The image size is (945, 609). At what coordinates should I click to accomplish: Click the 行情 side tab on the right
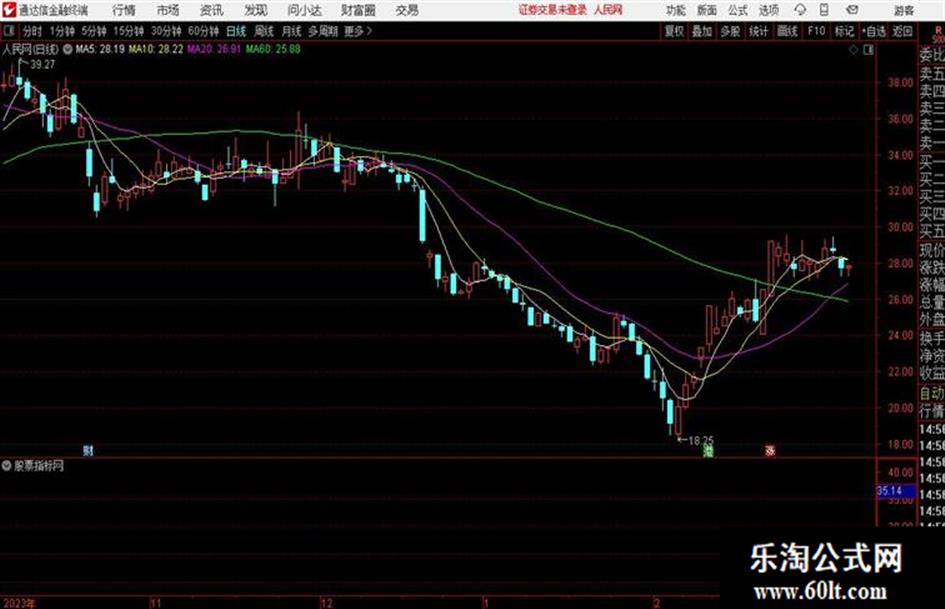pyautogui.click(x=932, y=411)
